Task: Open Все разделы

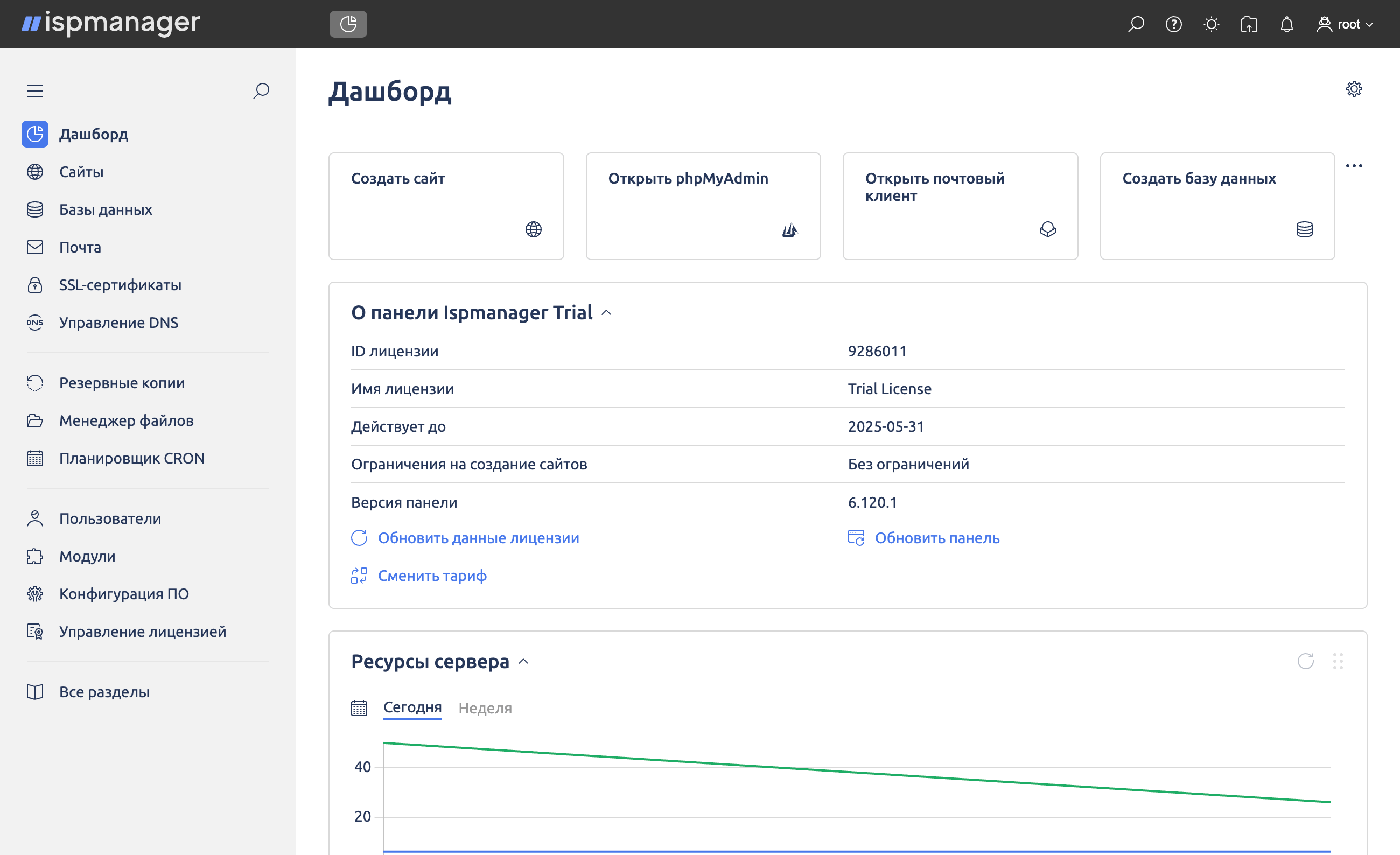Action: [104, 692]
